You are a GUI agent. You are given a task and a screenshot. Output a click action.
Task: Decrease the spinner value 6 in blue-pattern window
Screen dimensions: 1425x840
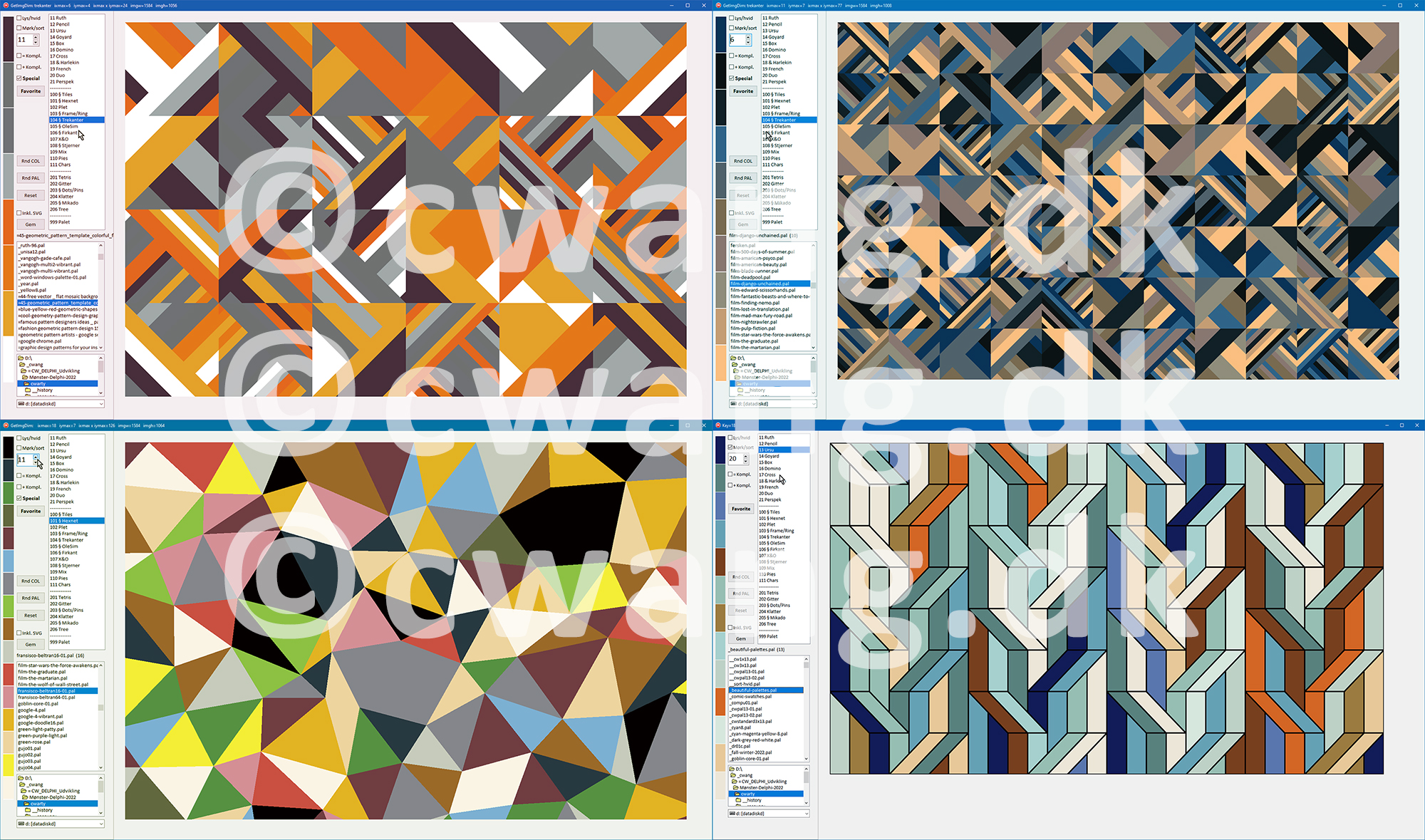pyautogui.click(x=748, y=43)
